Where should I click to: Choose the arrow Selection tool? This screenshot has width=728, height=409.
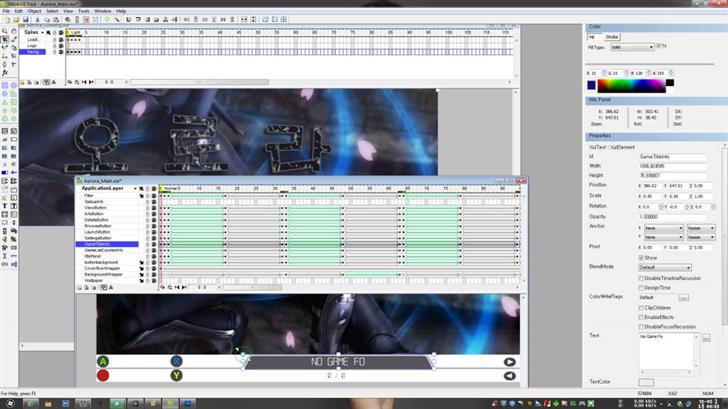click(x=5, y=39)
